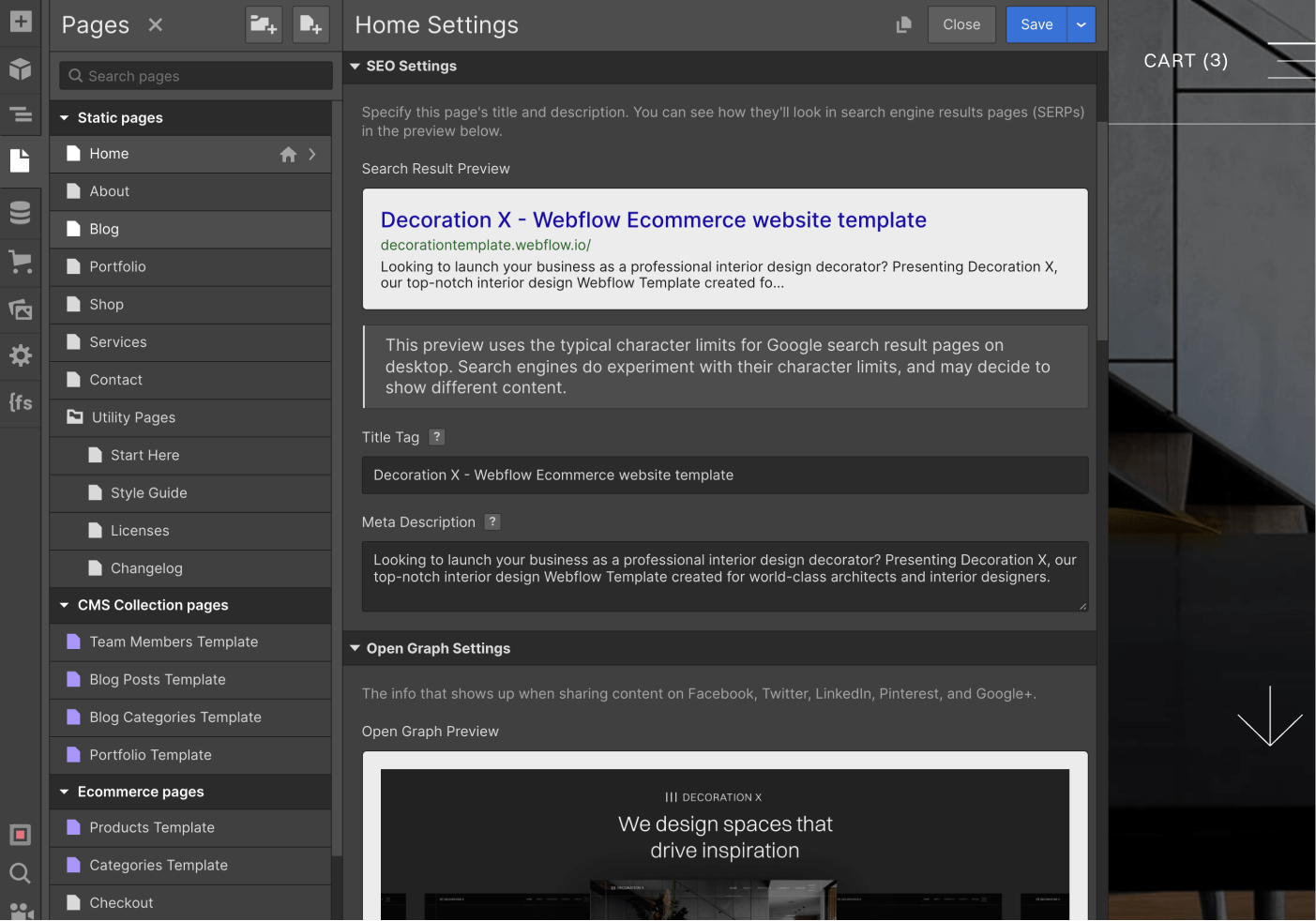The image size is (1316, 921).
Task: Open the Navigator panel
Action: pyautogui.click(x=20, y=114)
